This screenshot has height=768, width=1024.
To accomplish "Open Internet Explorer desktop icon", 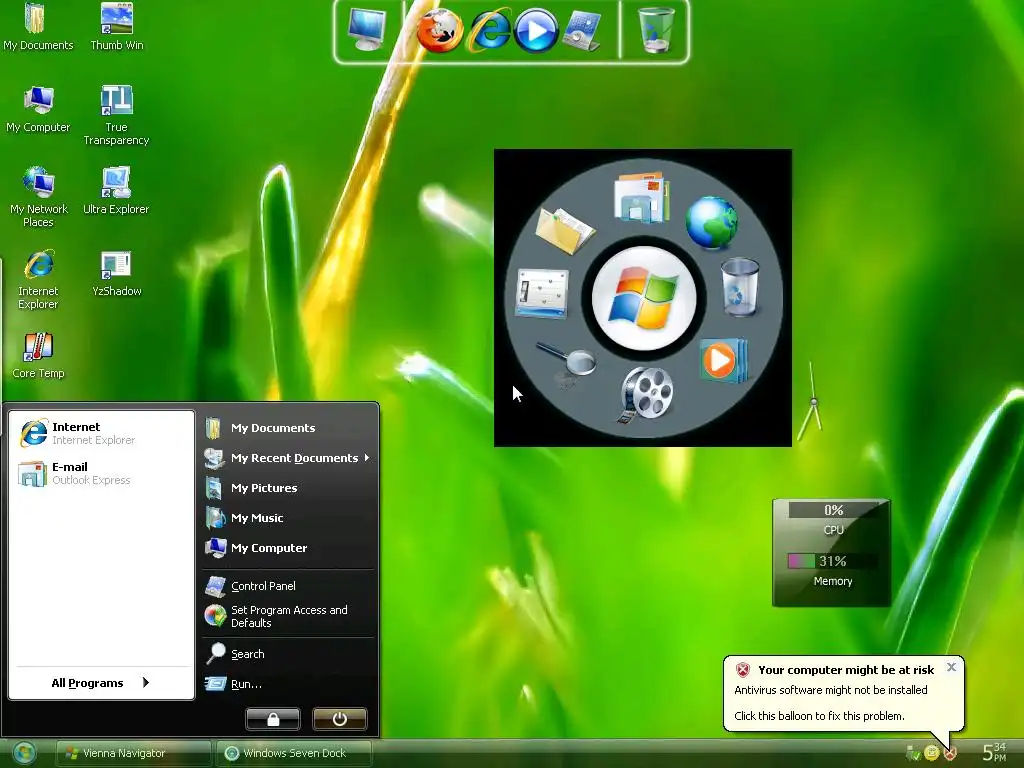I will [x=38, y=279].
